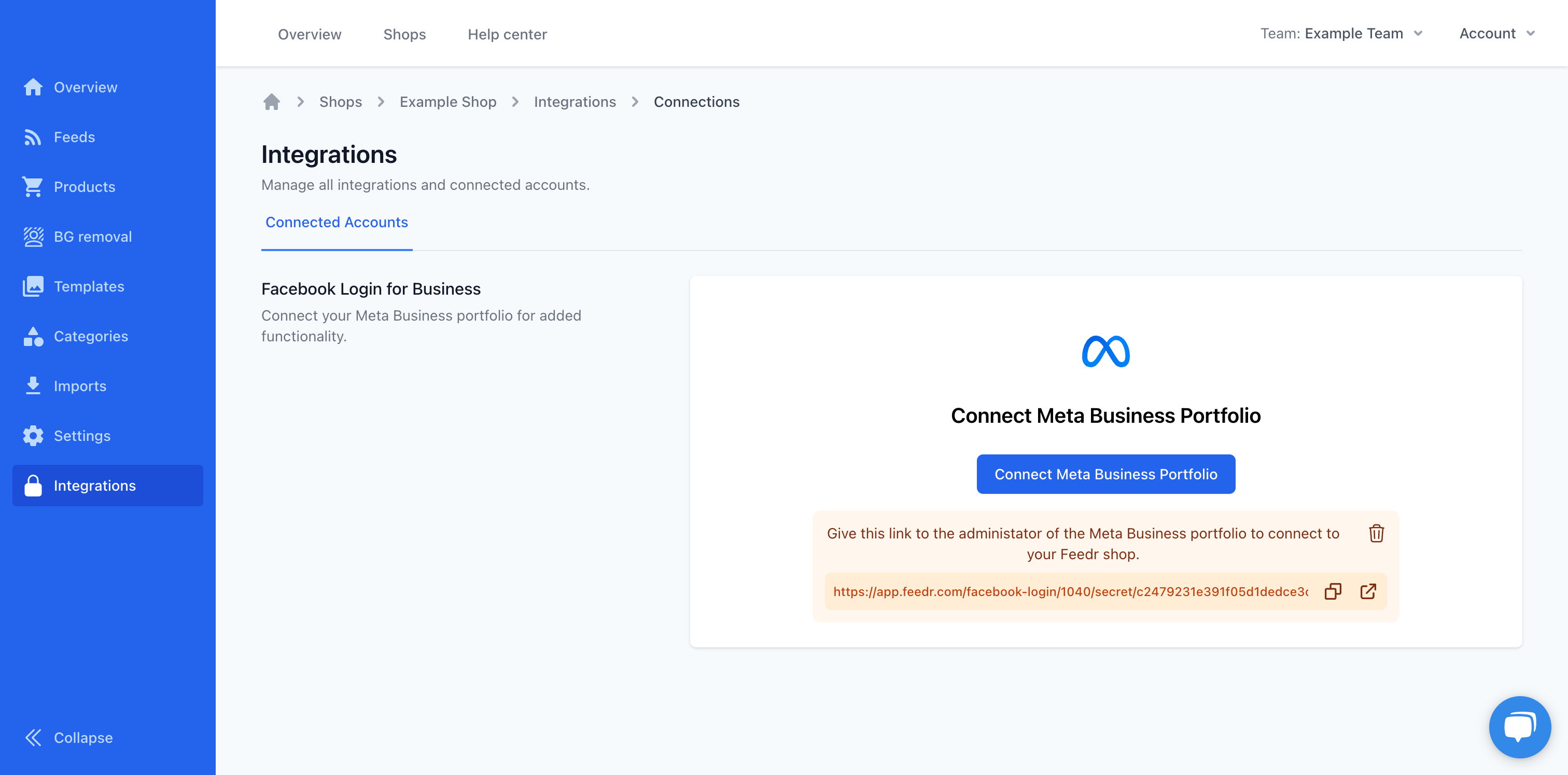Click the app.feedr.com facebook-login URL text
1568x775 pixels.
coord(1071,591)
